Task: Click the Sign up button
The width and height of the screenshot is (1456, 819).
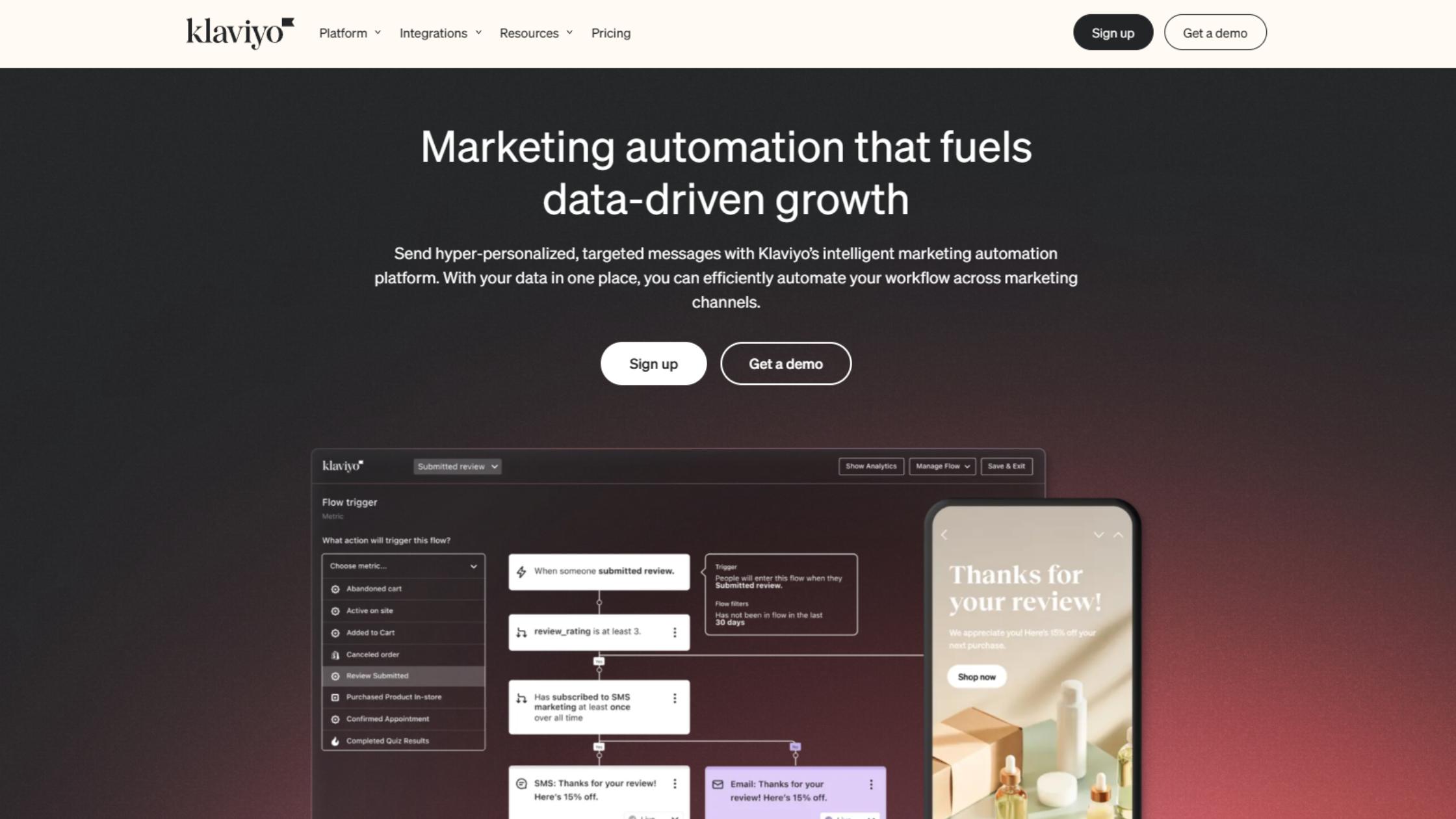Action: [1113, 33]
